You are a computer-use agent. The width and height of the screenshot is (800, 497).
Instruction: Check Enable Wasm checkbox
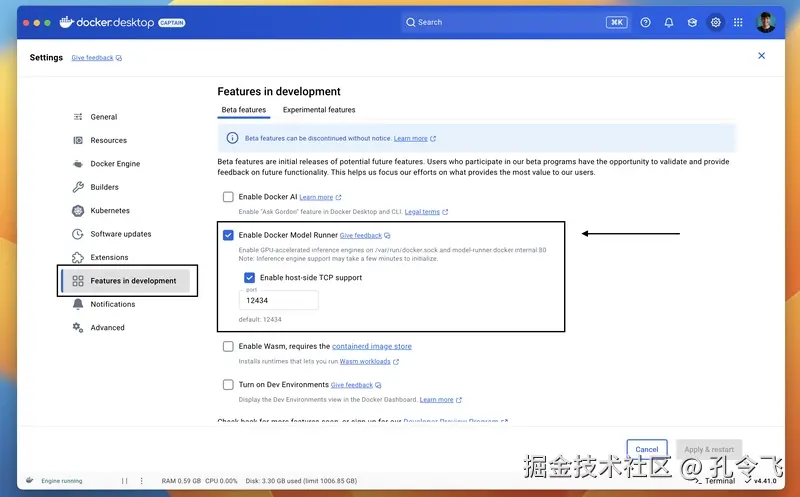coord(228,346)
